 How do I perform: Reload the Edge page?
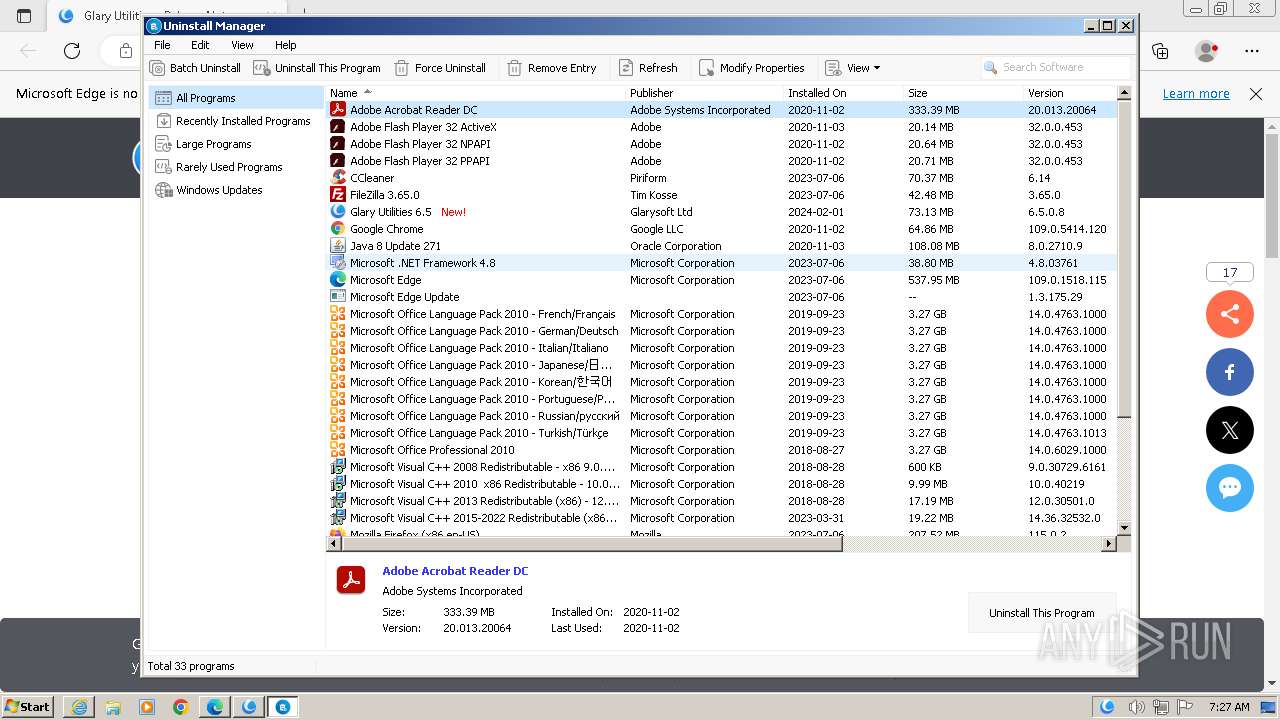(x=72, y=50)
